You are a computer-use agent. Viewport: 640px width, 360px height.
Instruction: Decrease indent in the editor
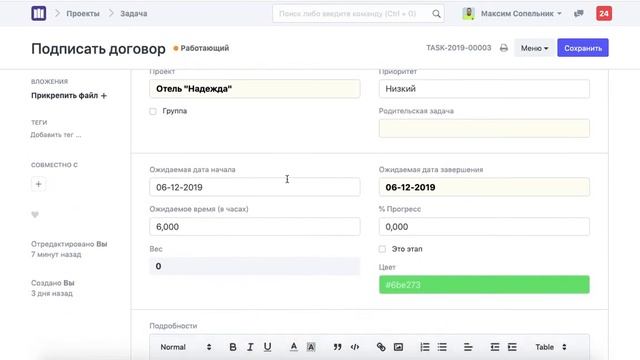(495, 347)
